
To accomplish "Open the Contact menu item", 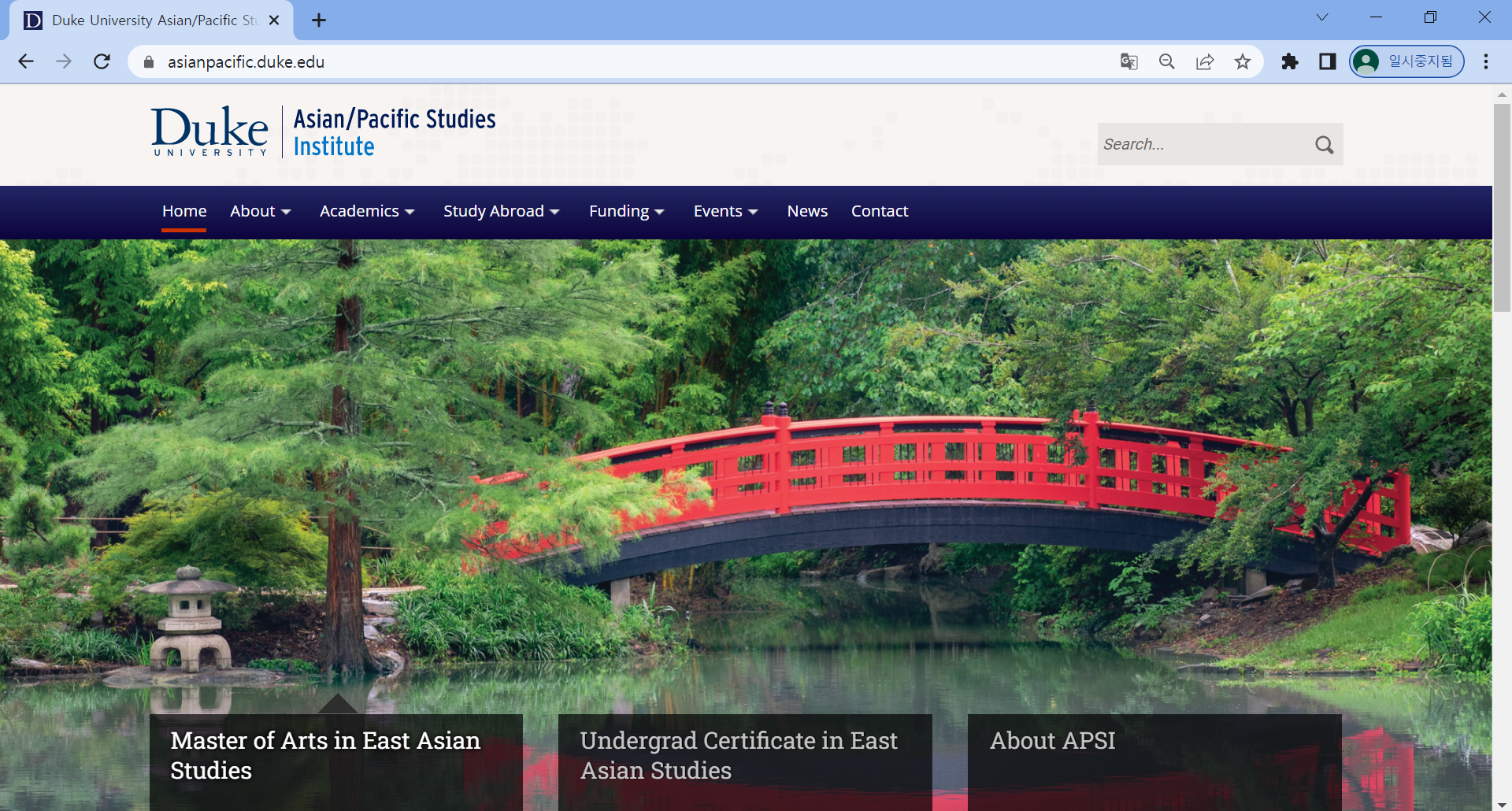I will click(880, 211).
